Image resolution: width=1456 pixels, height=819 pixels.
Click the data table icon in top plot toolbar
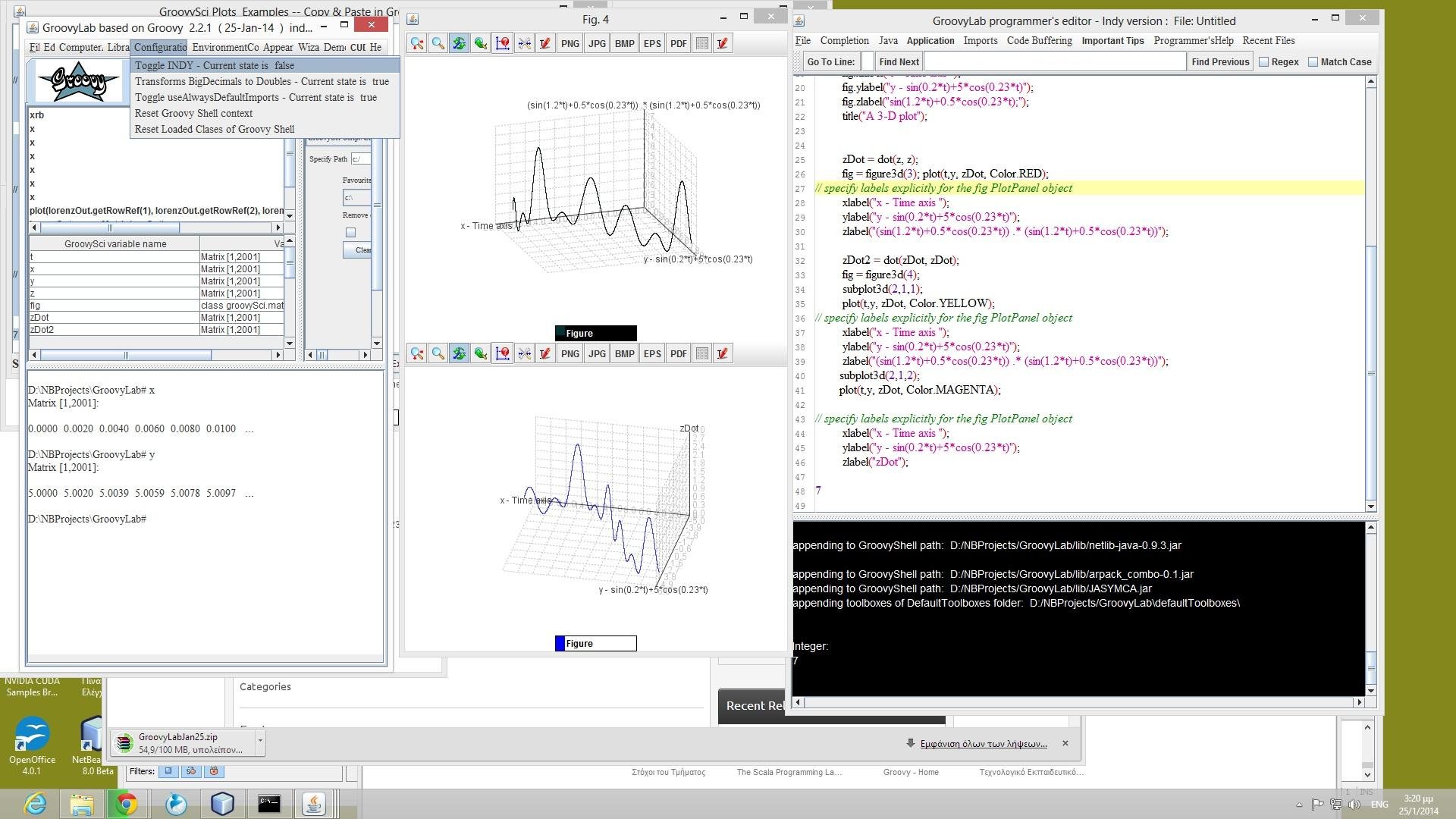point(702,43)
